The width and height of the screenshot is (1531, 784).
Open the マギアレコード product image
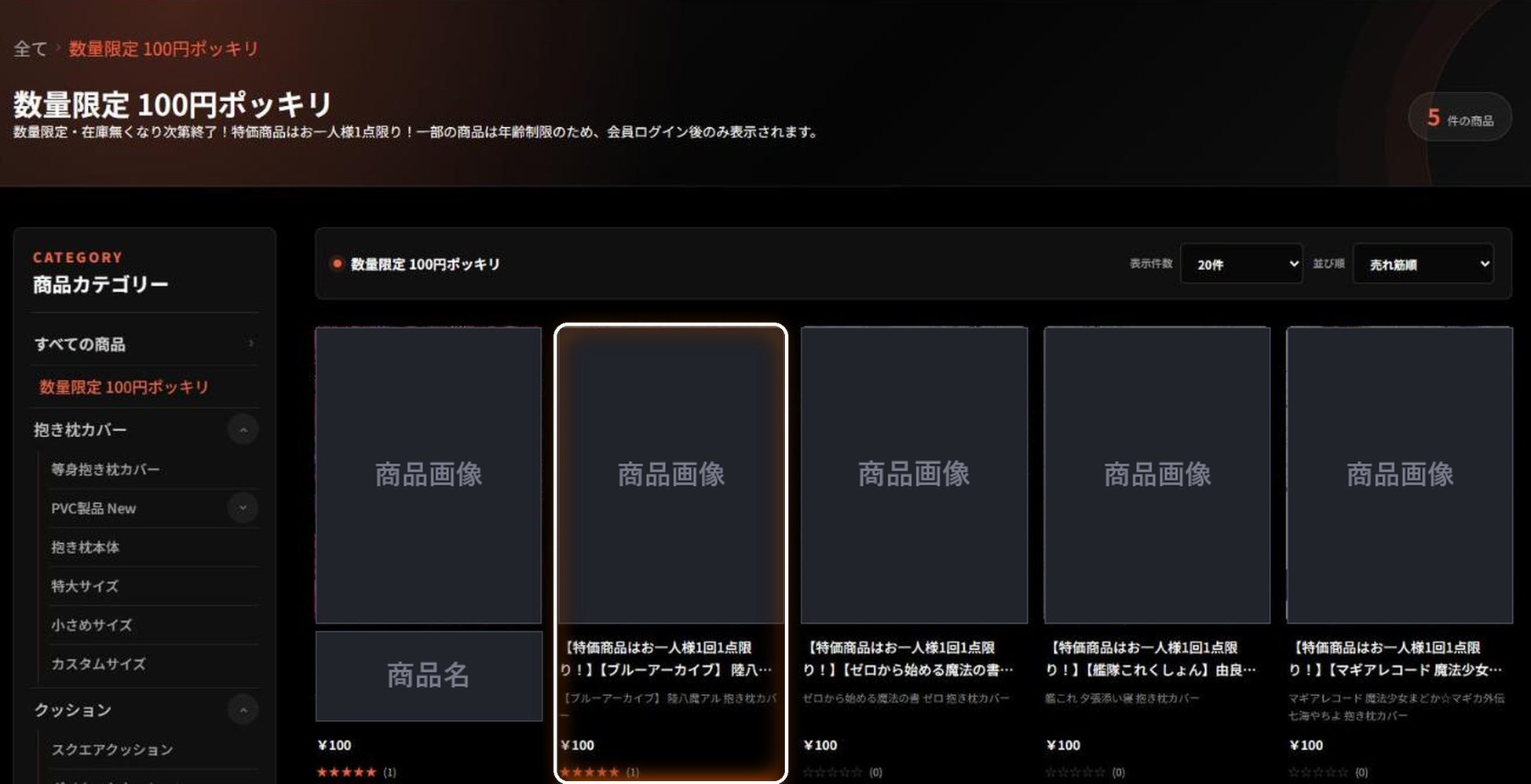pos(1400,475)
